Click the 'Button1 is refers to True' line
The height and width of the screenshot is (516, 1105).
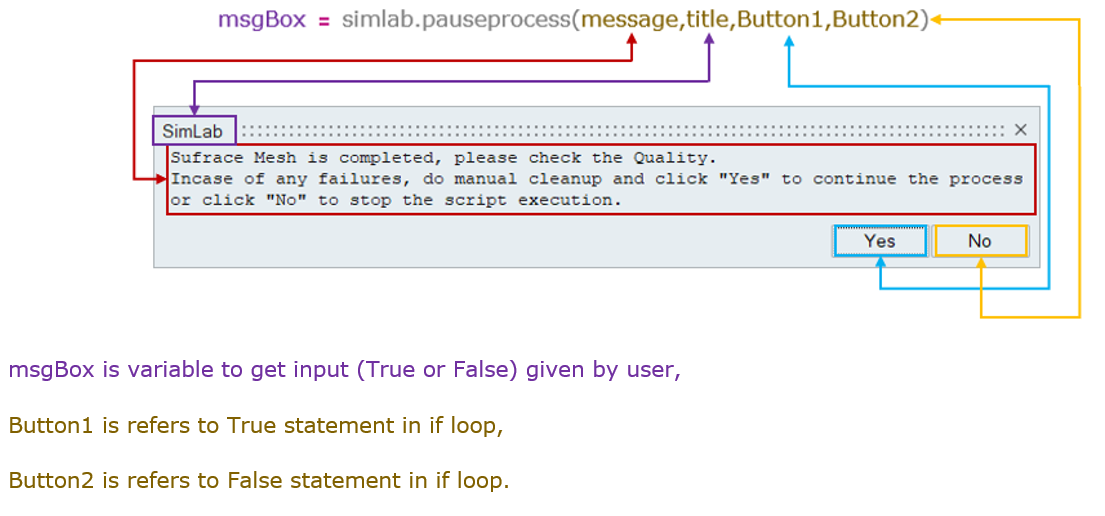pyautogui.click(x=255, y=425)
